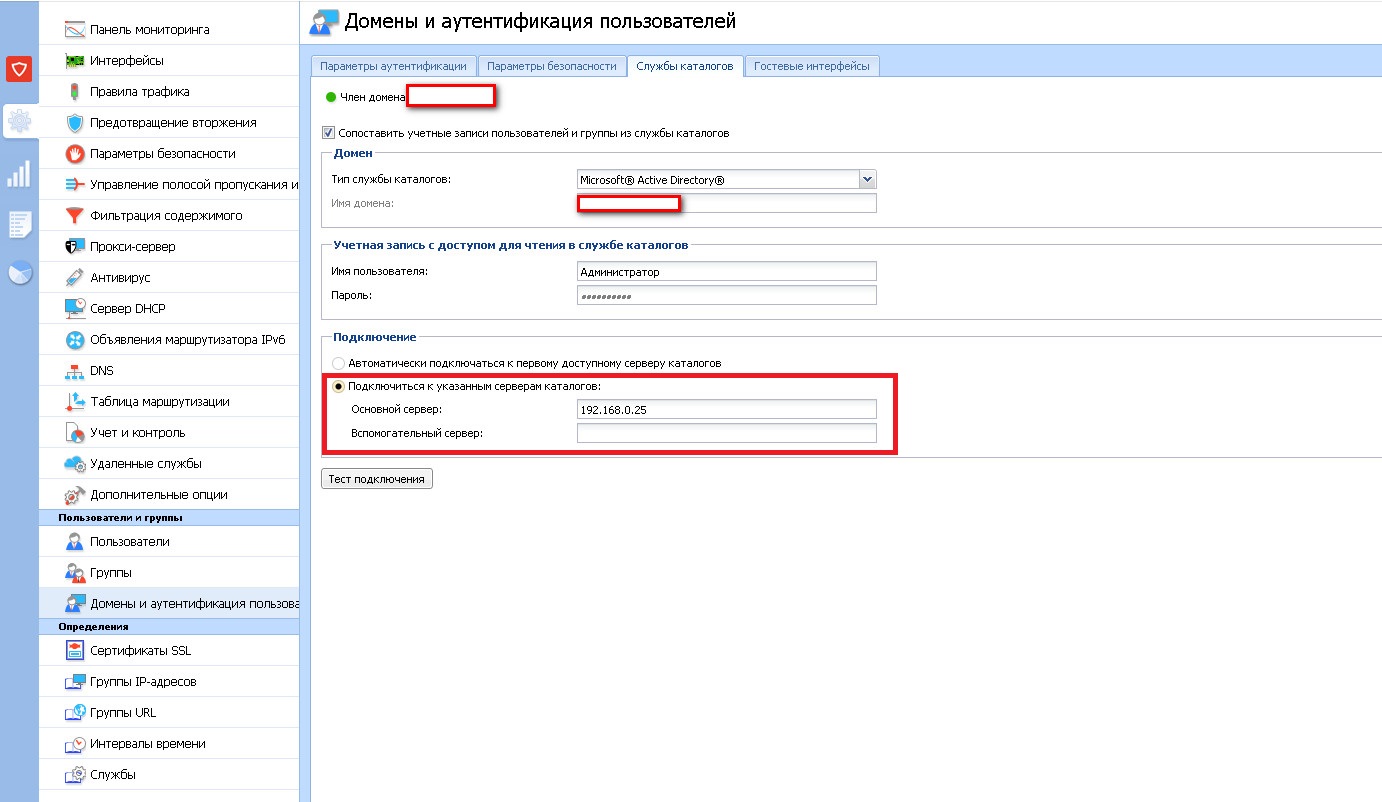Click the Группы users icon
The height and width of the screenshot is (802, 1382).
pyautogui.click(x=75, y=573)
